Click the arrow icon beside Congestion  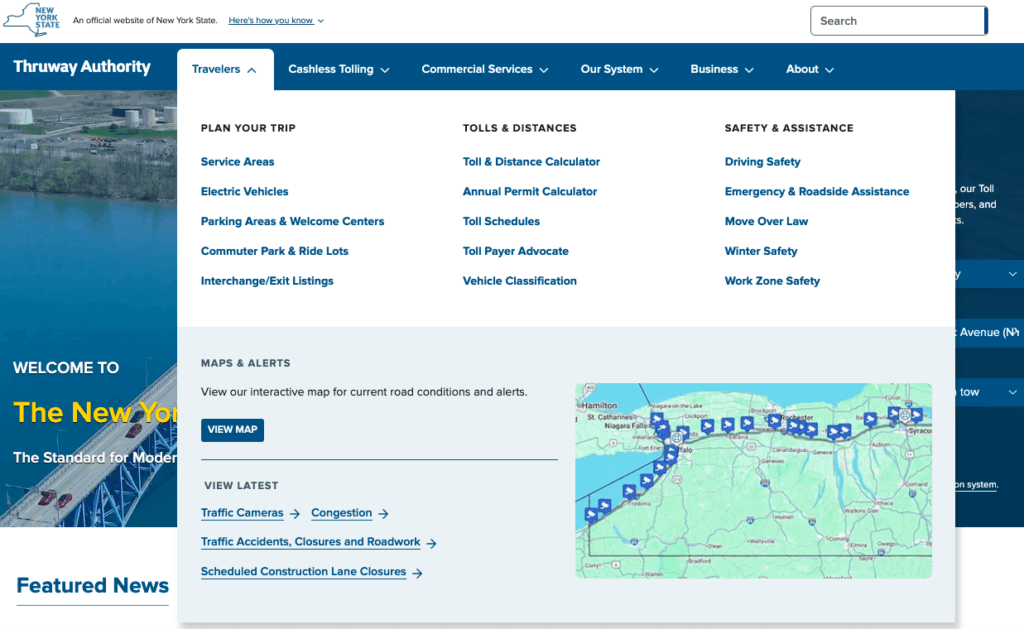[x=383, y=514]
